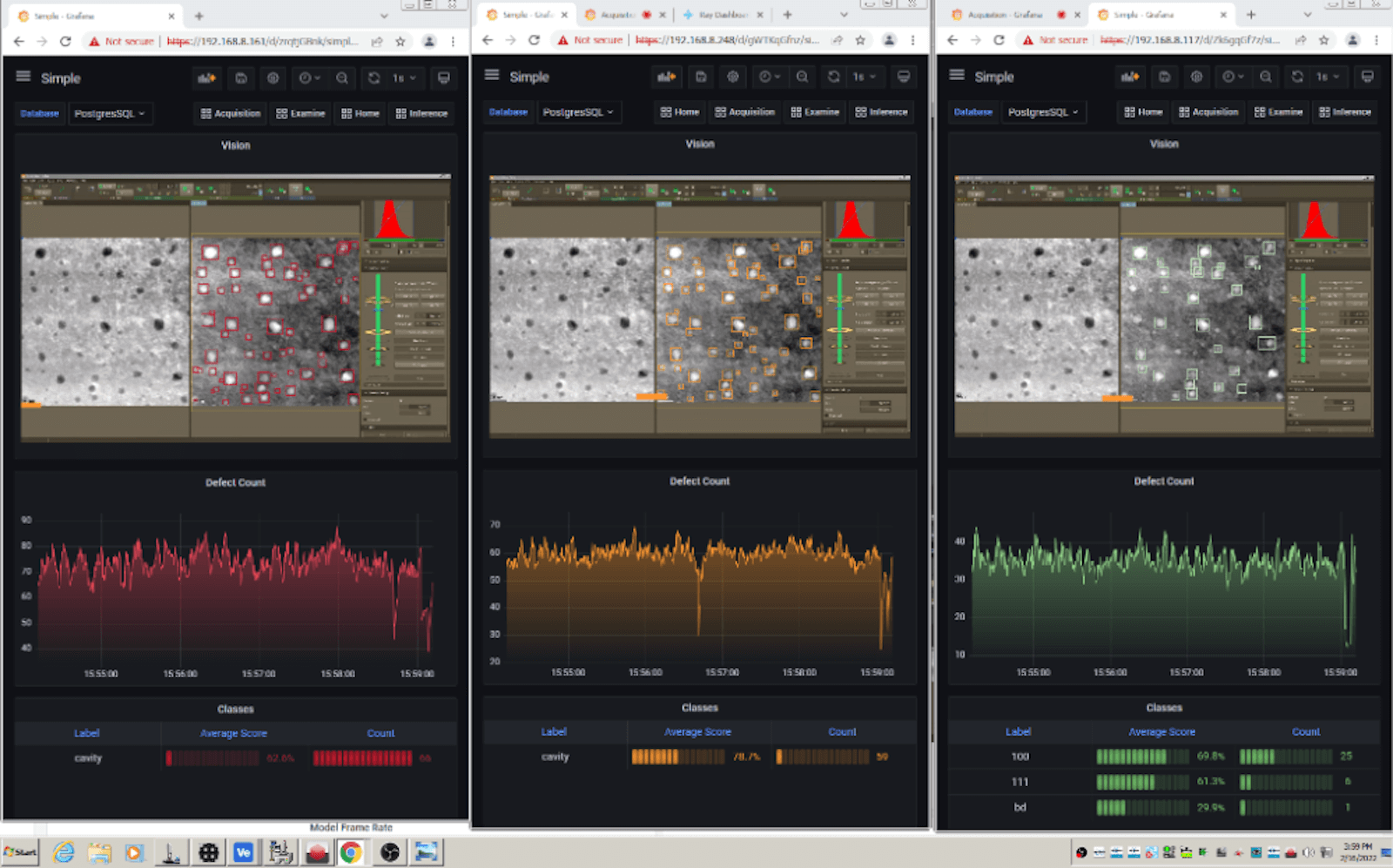Open the time range picker clock control

(306, 78)
